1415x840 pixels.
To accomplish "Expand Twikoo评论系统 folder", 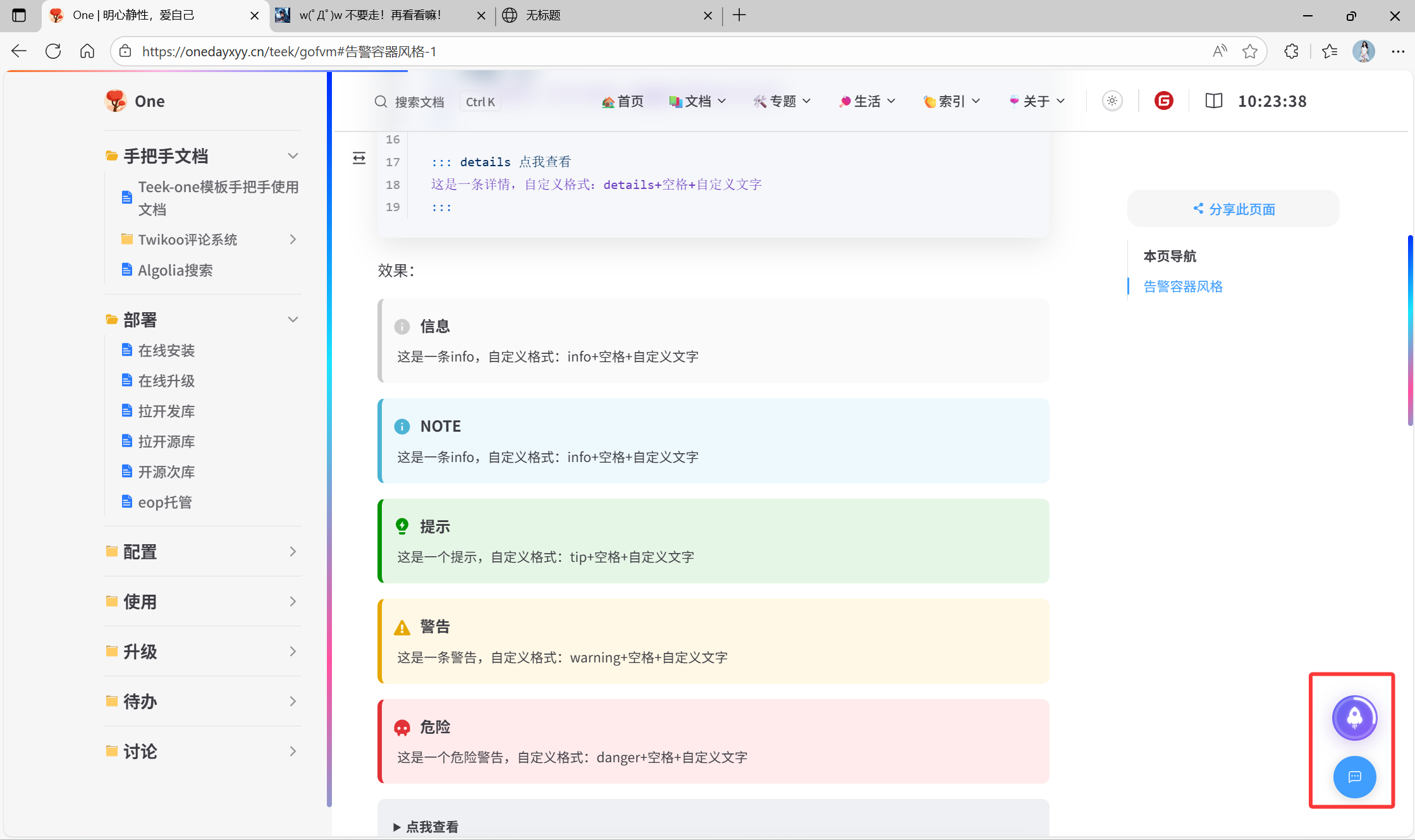I will tap(293, 240).
